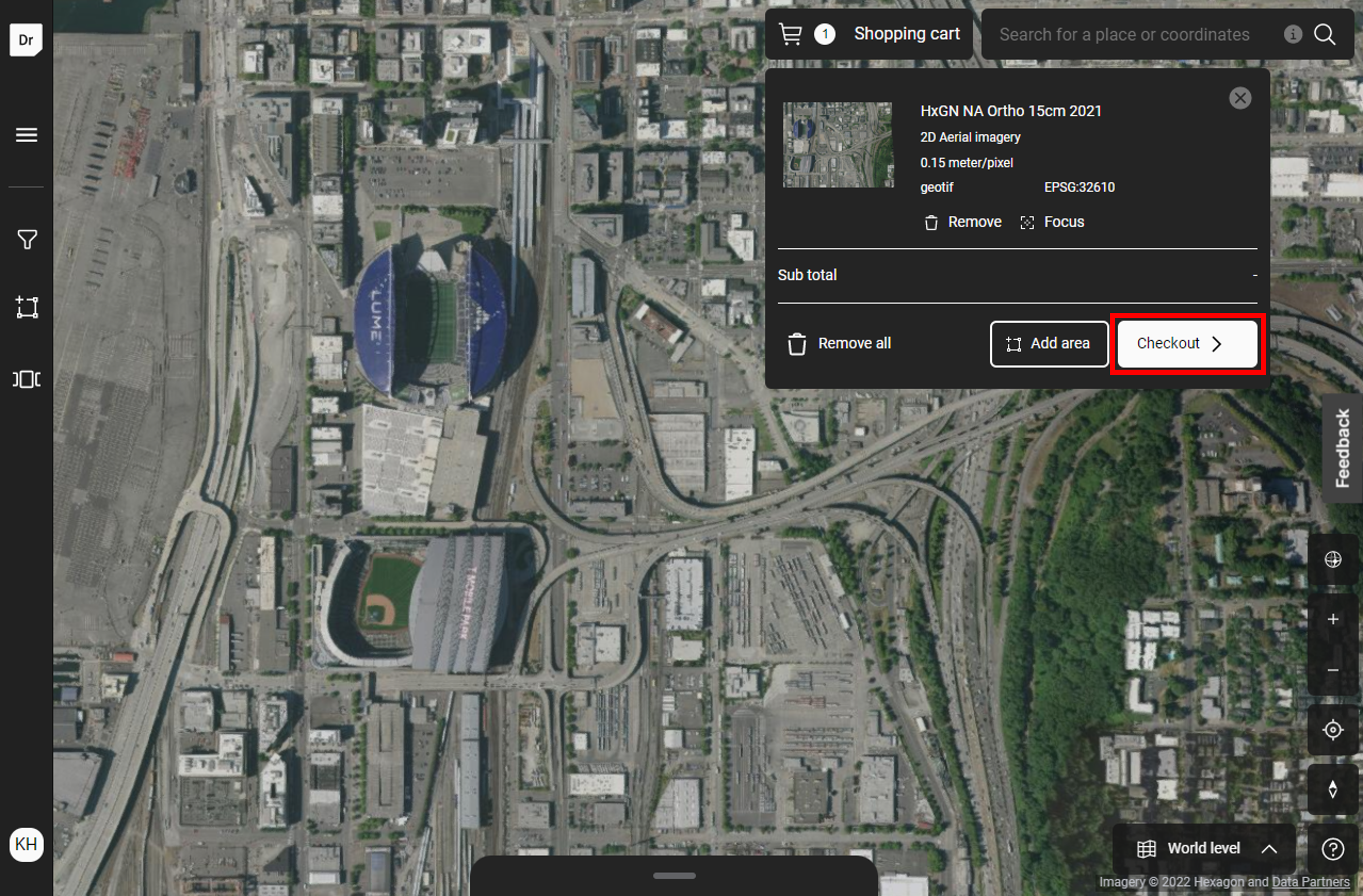Open the KH user profile avatar
1363x896 pixels.
[x=26, y=844]
